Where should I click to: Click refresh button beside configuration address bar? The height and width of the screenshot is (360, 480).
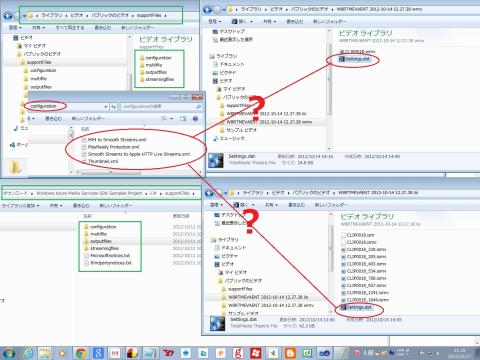[113, 107]
